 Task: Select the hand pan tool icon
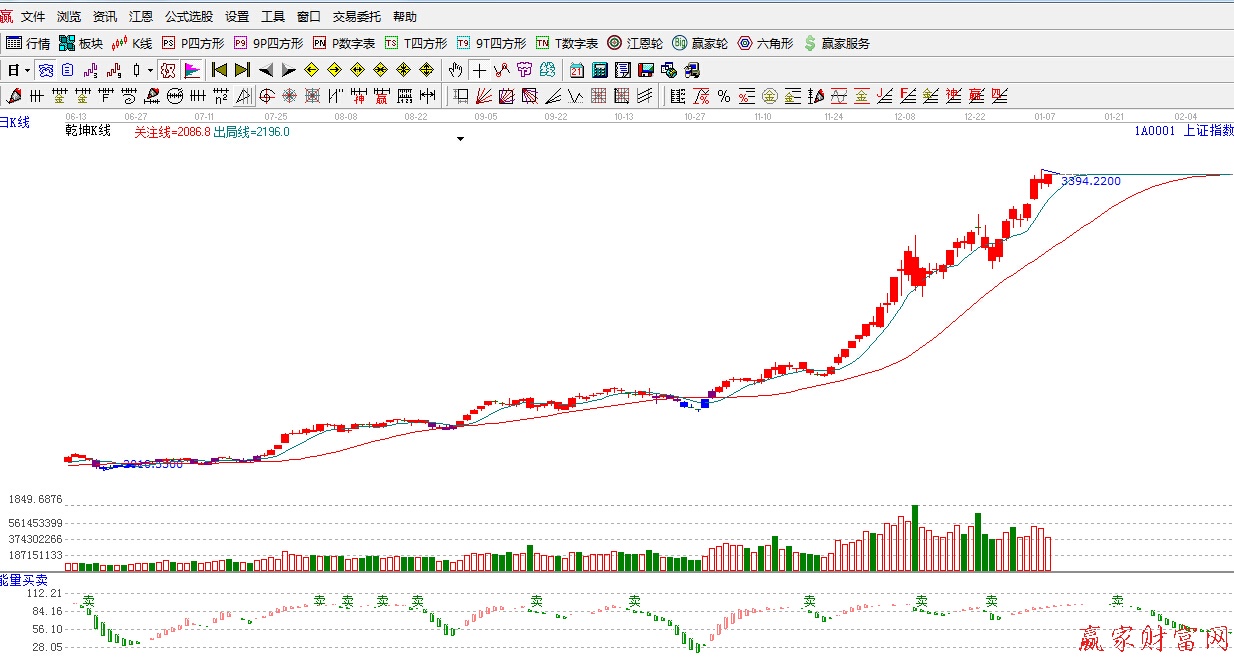point(456,70)
